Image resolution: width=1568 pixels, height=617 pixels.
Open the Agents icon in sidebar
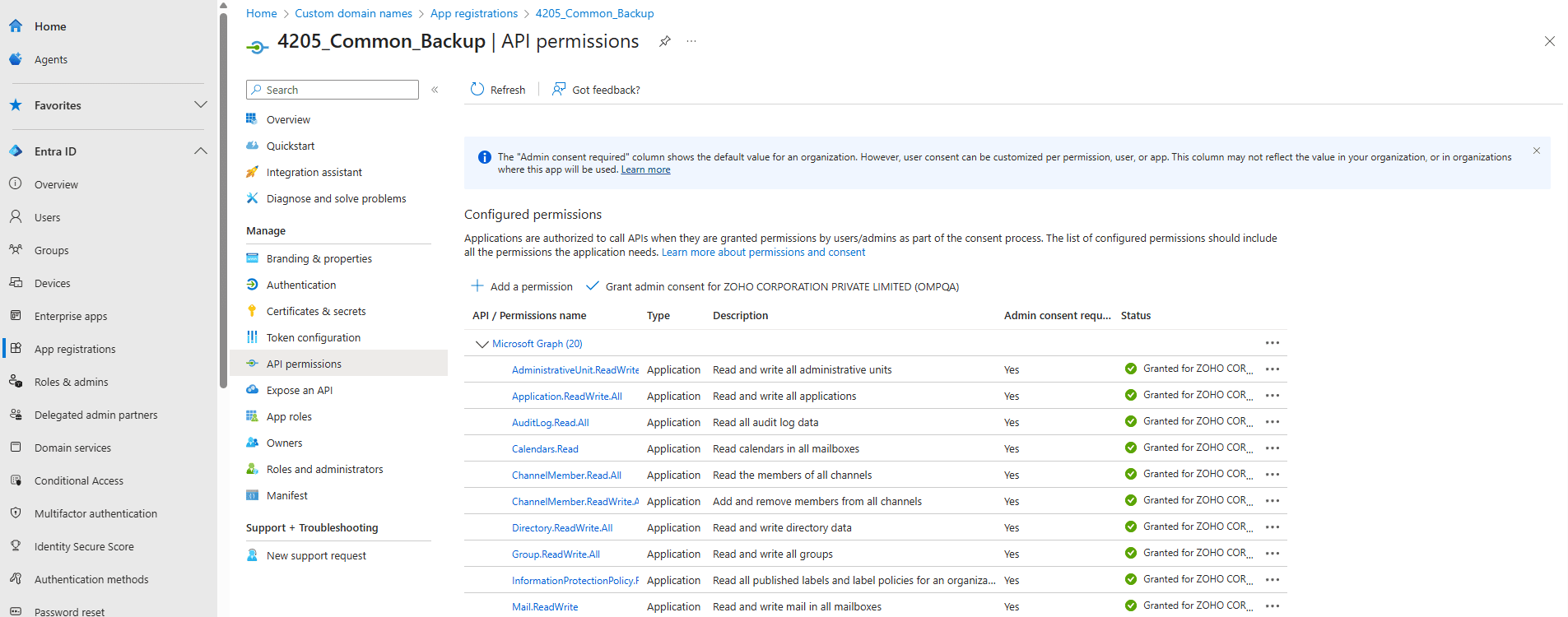coord(16,59)
